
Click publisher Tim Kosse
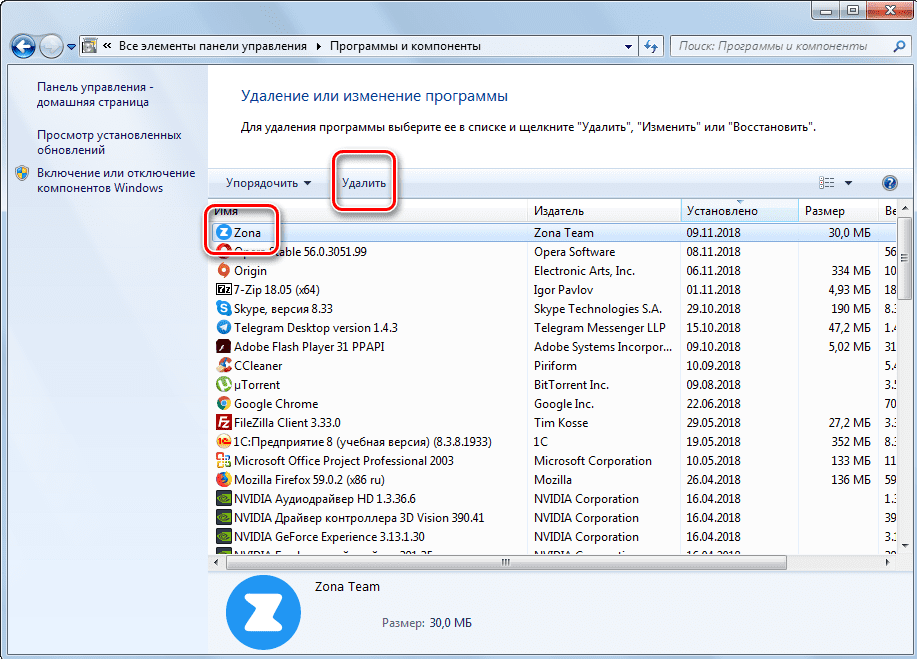pyautogui.click(x=561, y=423)
